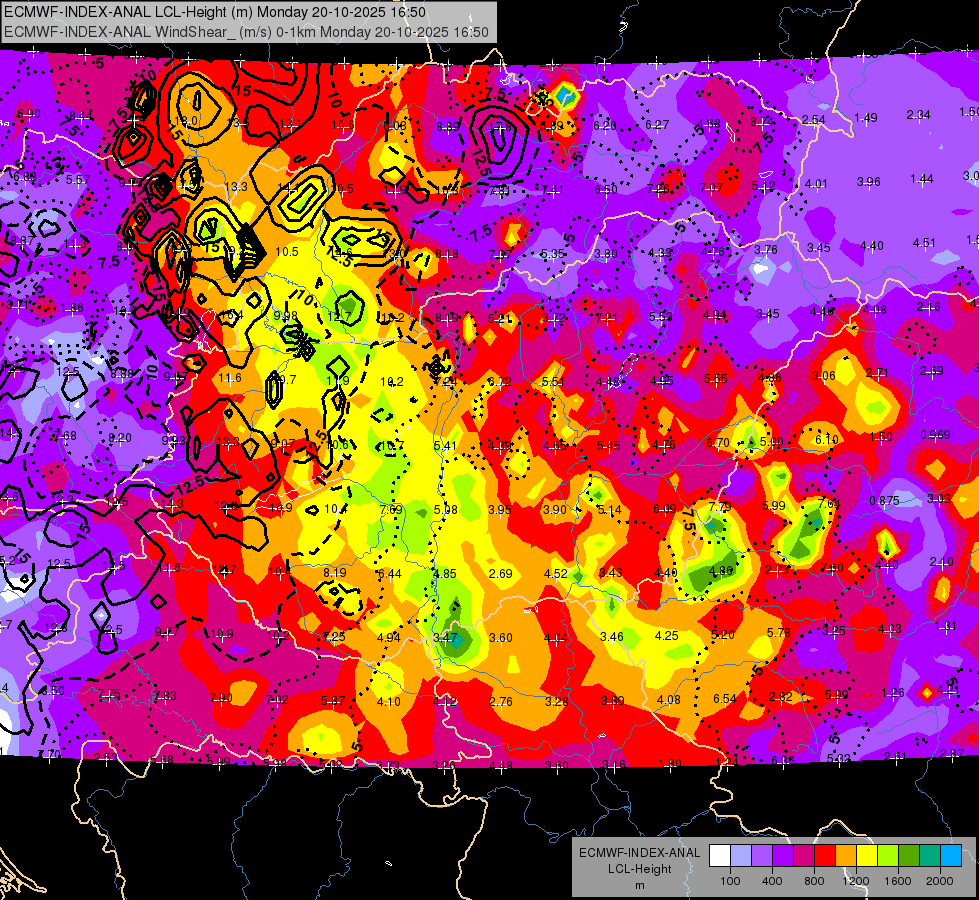Viewport: 979px width, 900px height.
Task: Click the LCL-Height (m) title line
Action: pyautogui.click(x=215, y=12)
